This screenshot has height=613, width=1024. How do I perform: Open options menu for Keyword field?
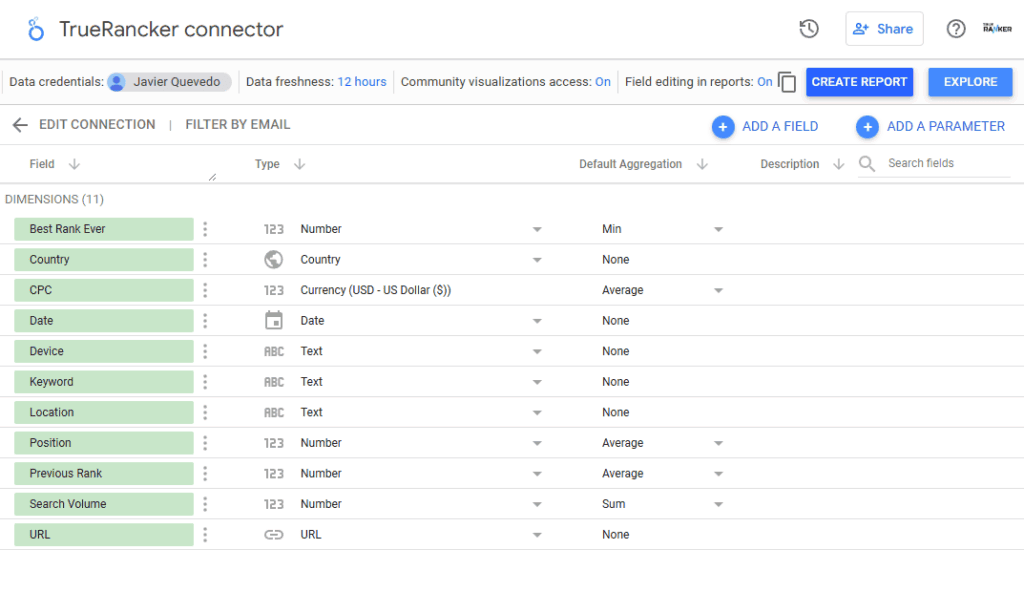(x=205, y=382)
